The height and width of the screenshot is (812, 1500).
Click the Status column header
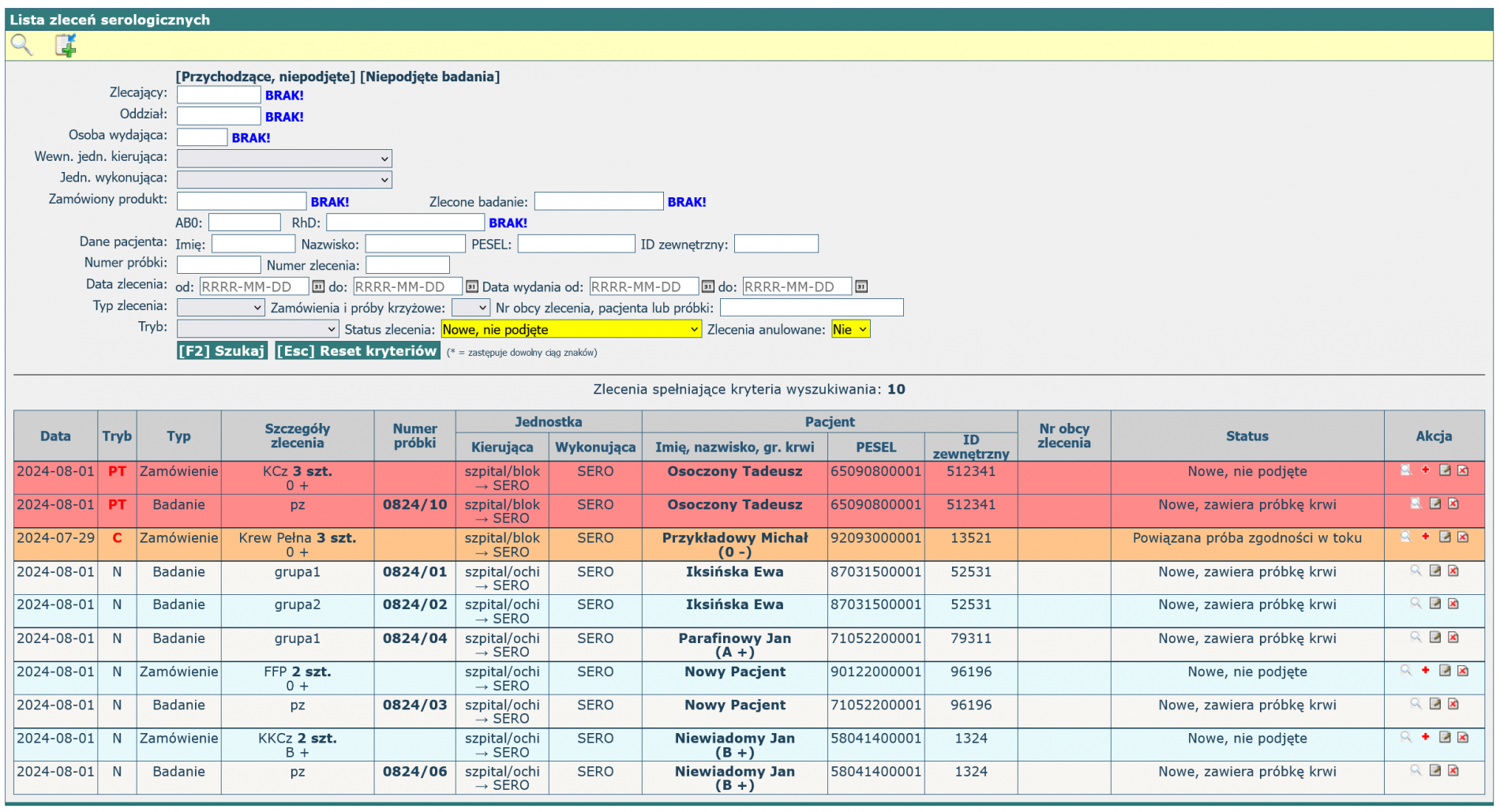coord(1247,436)
